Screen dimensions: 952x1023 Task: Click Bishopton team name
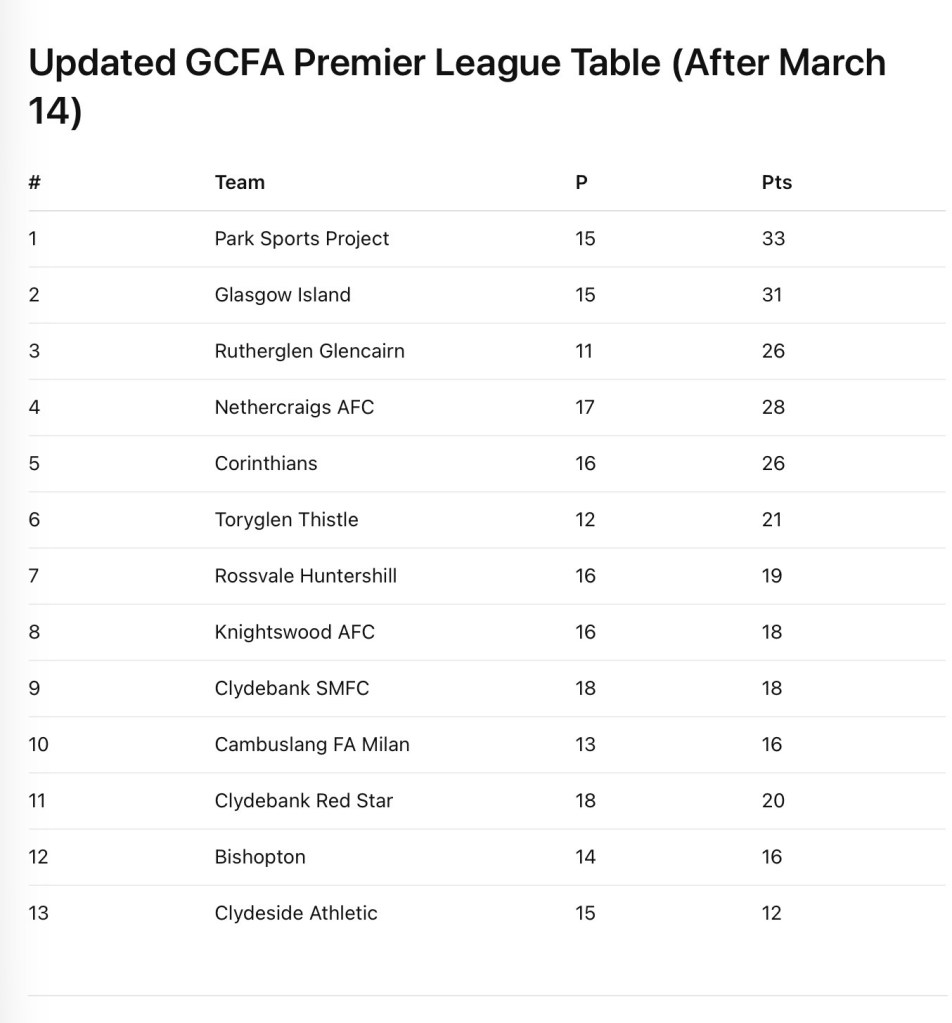[x=260, y=856]
